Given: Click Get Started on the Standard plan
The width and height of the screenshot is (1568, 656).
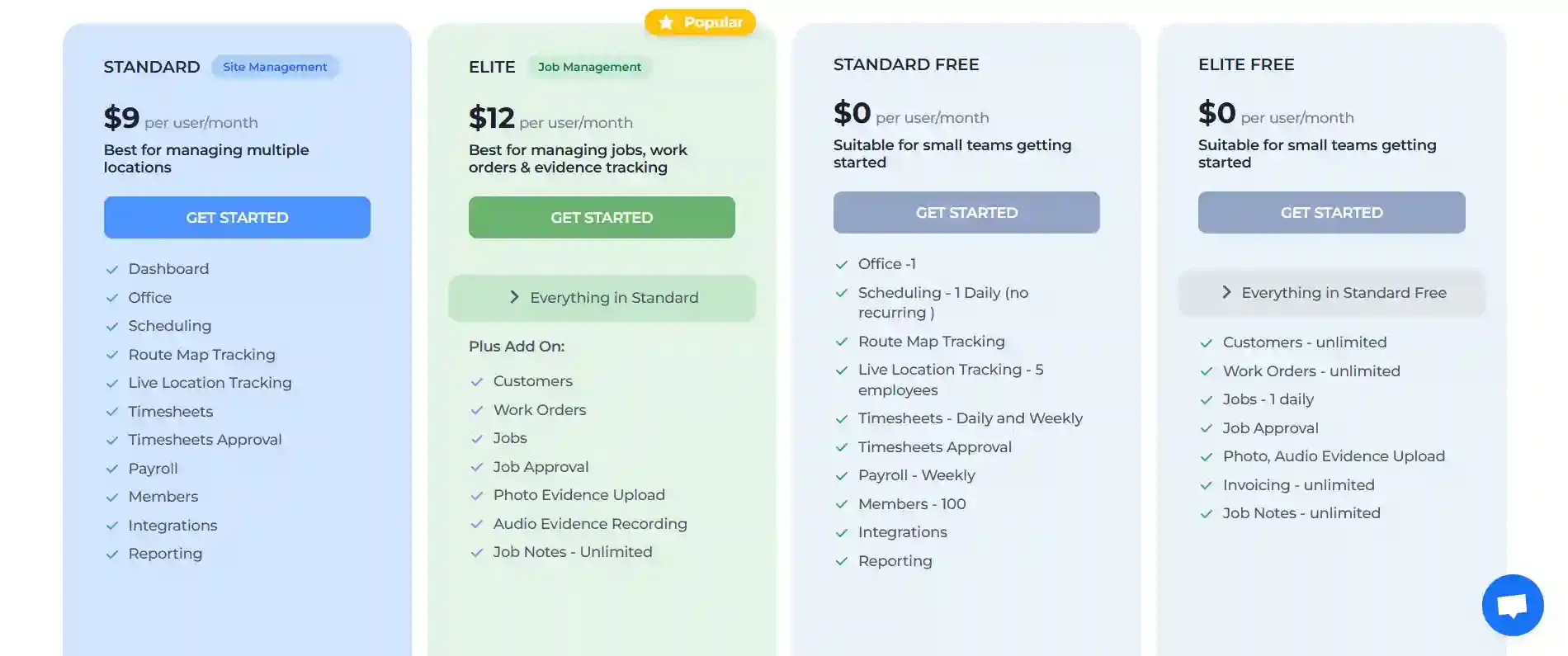Looking at the screenshot, I should click(237, 218).
